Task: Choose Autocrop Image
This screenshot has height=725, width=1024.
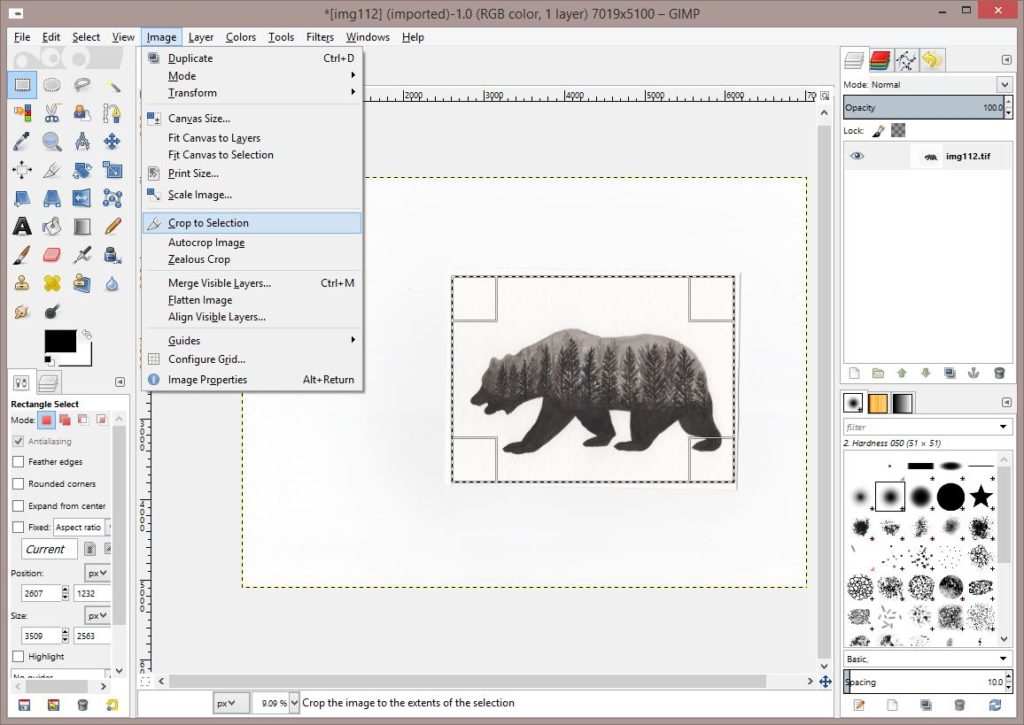Action: point(252,242)
